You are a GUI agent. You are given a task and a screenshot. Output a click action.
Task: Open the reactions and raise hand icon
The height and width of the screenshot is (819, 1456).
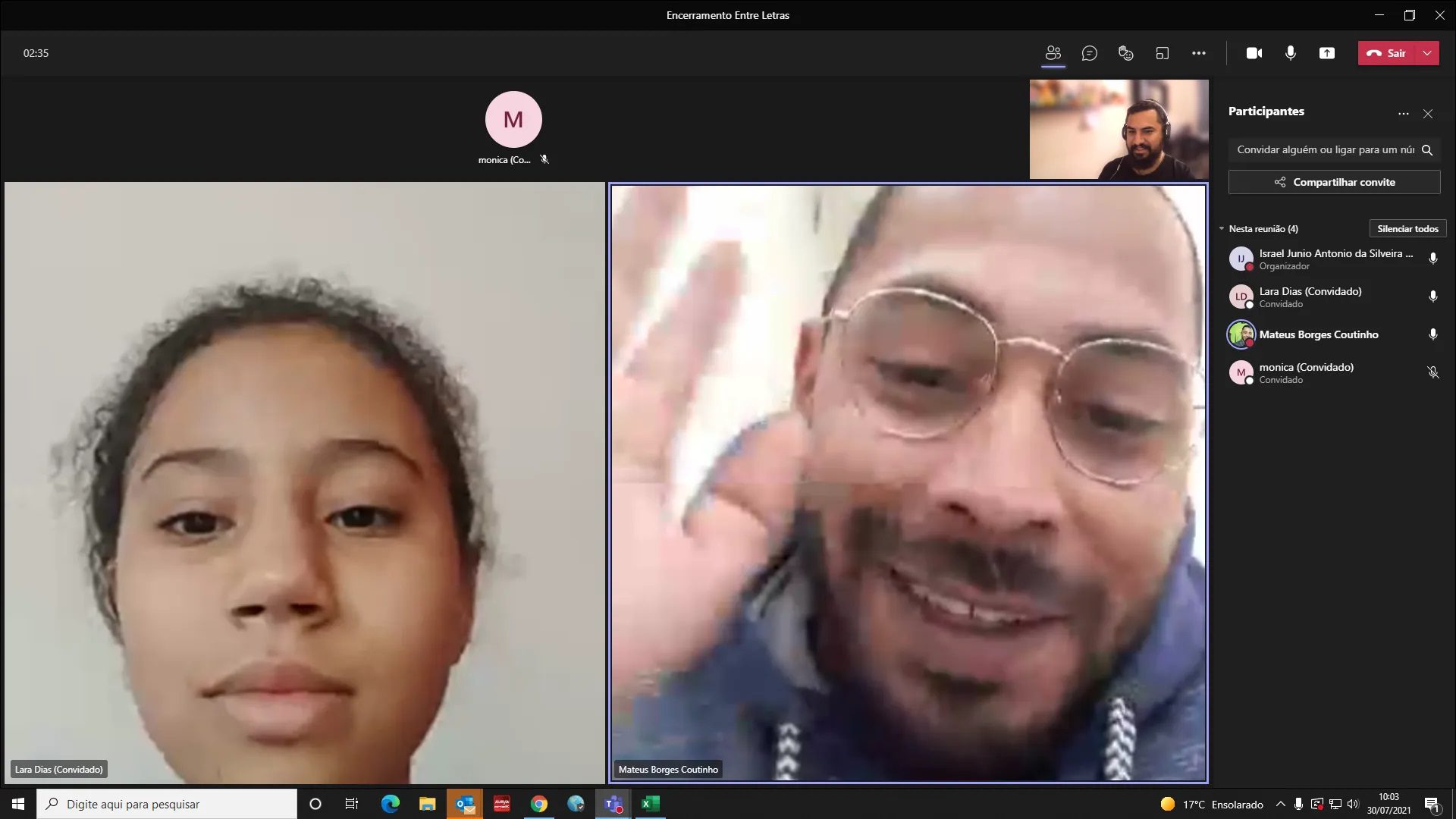point(1125,53)
